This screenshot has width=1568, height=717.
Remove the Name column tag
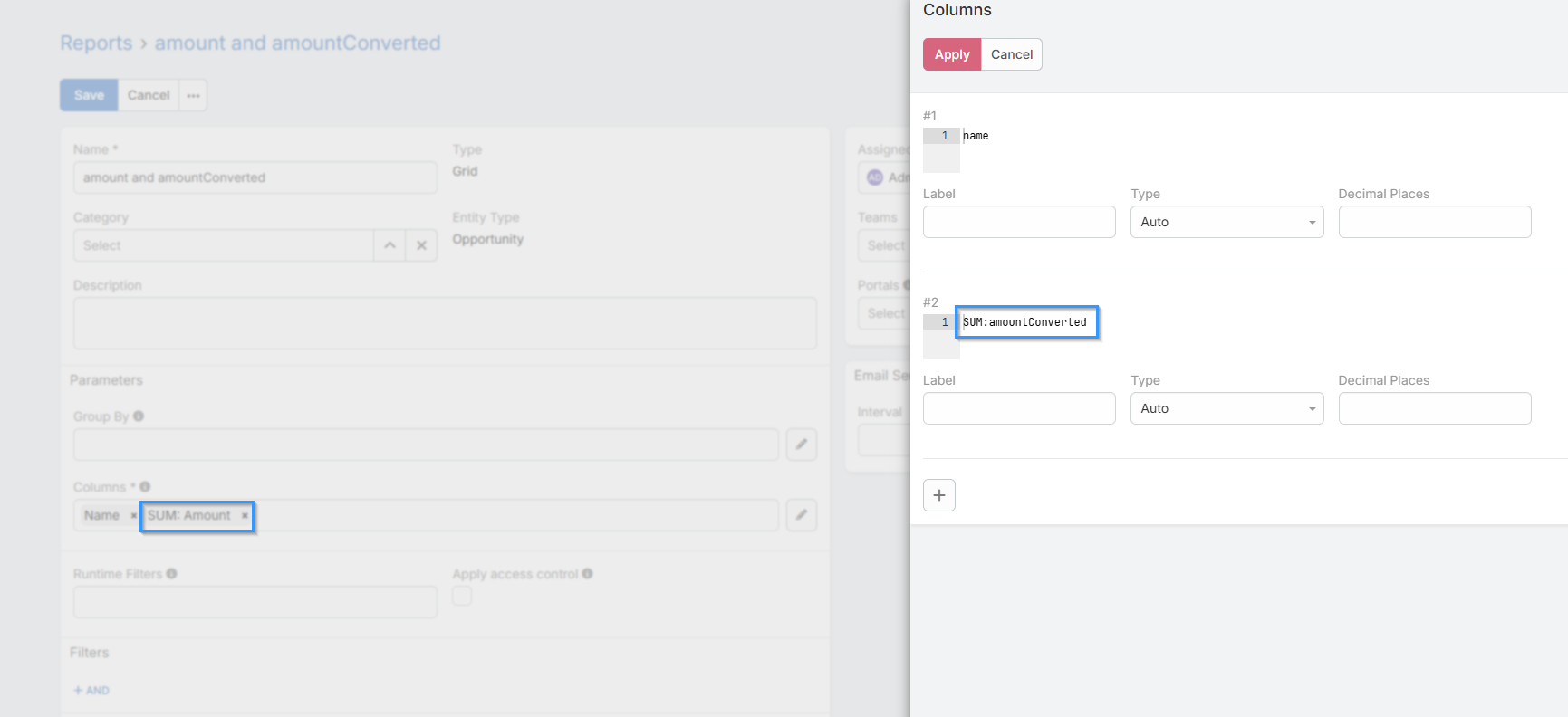click(133, 516)
